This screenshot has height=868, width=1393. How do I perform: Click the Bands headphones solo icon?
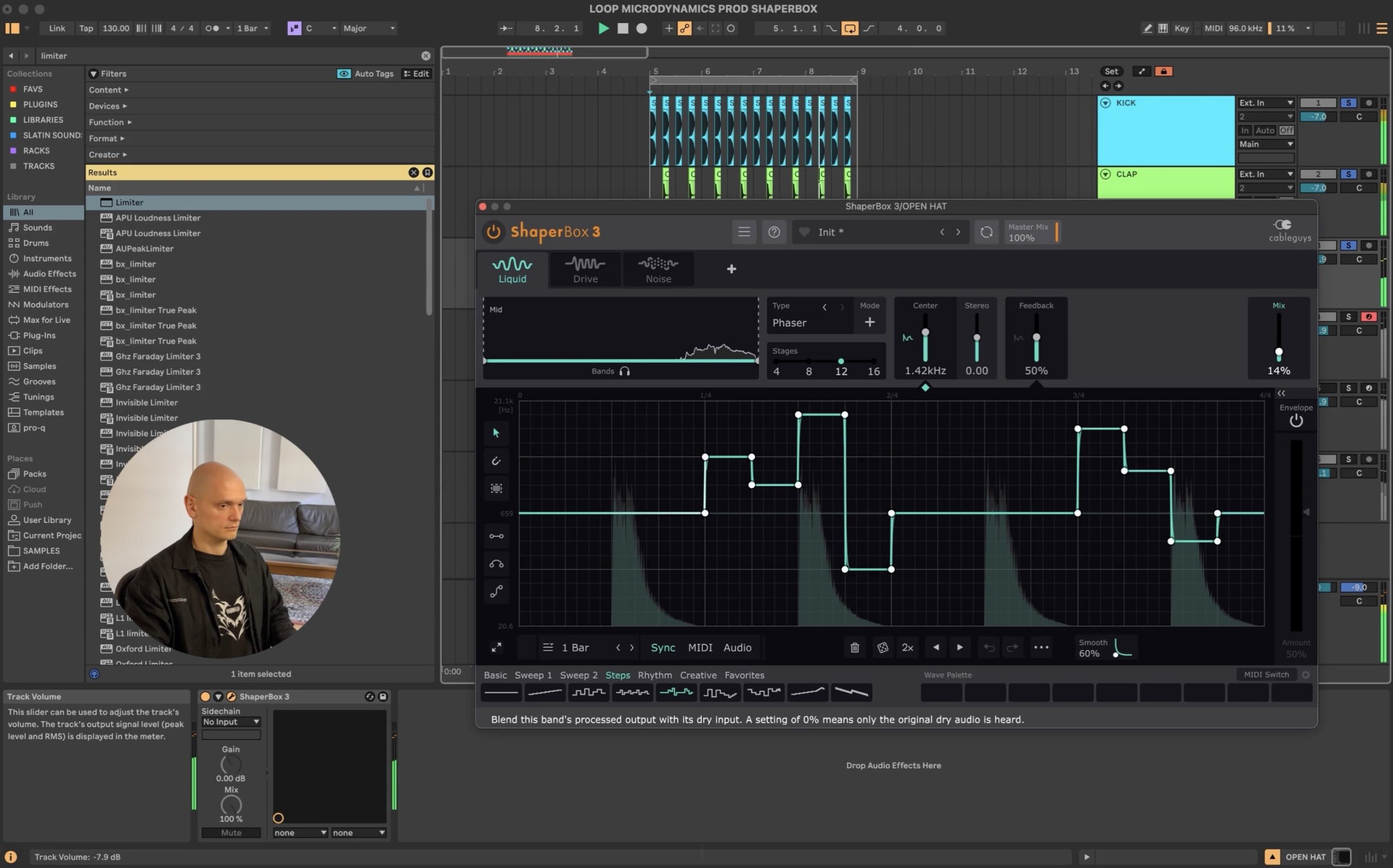point(625,371)
